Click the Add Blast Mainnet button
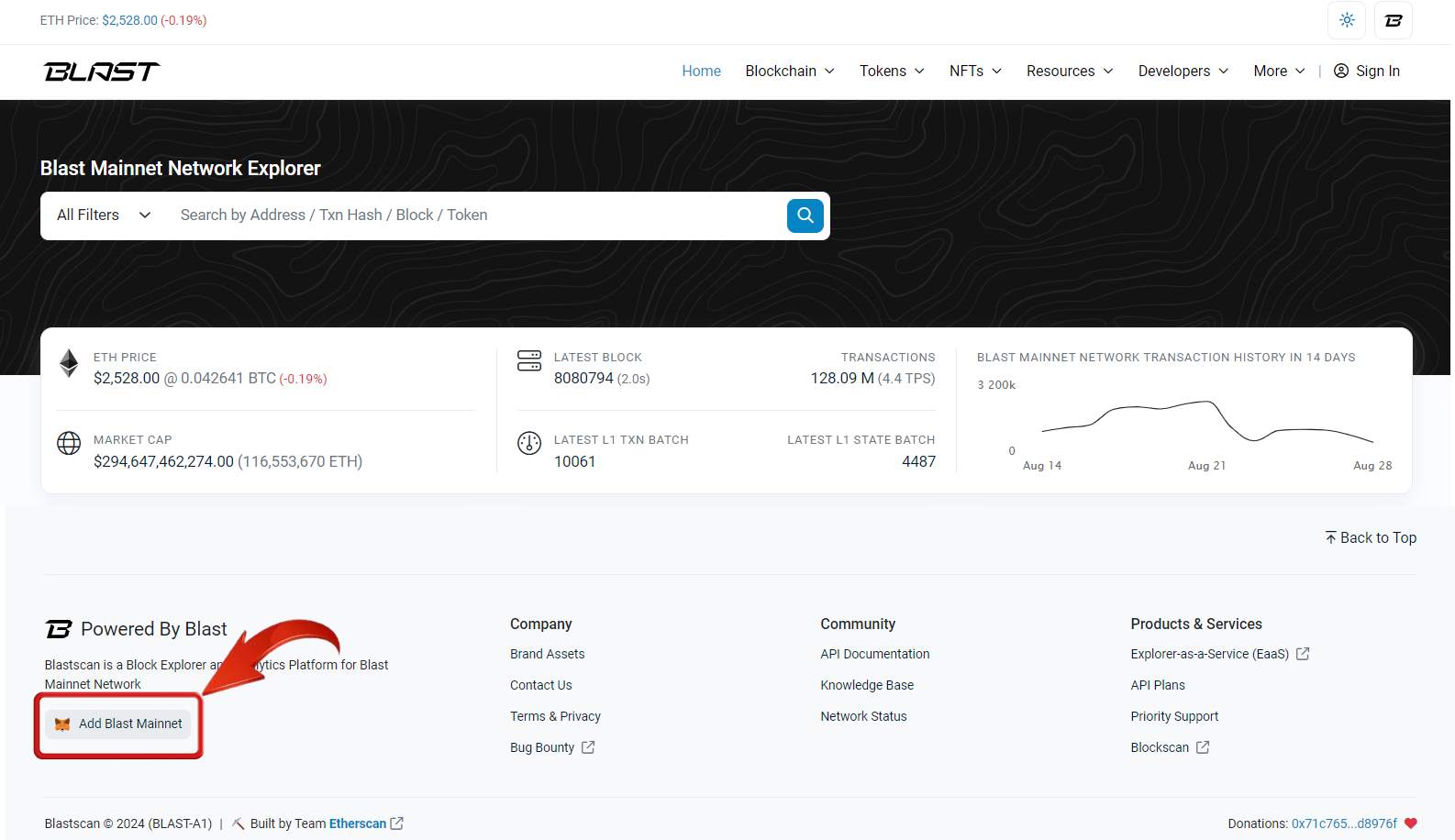 [x=118, y=724]
